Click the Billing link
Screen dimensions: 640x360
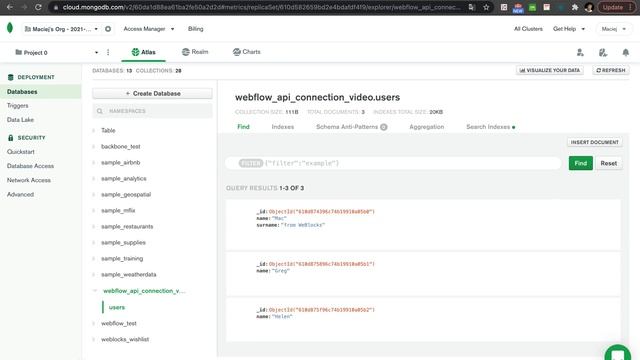(x=196, y=29)
